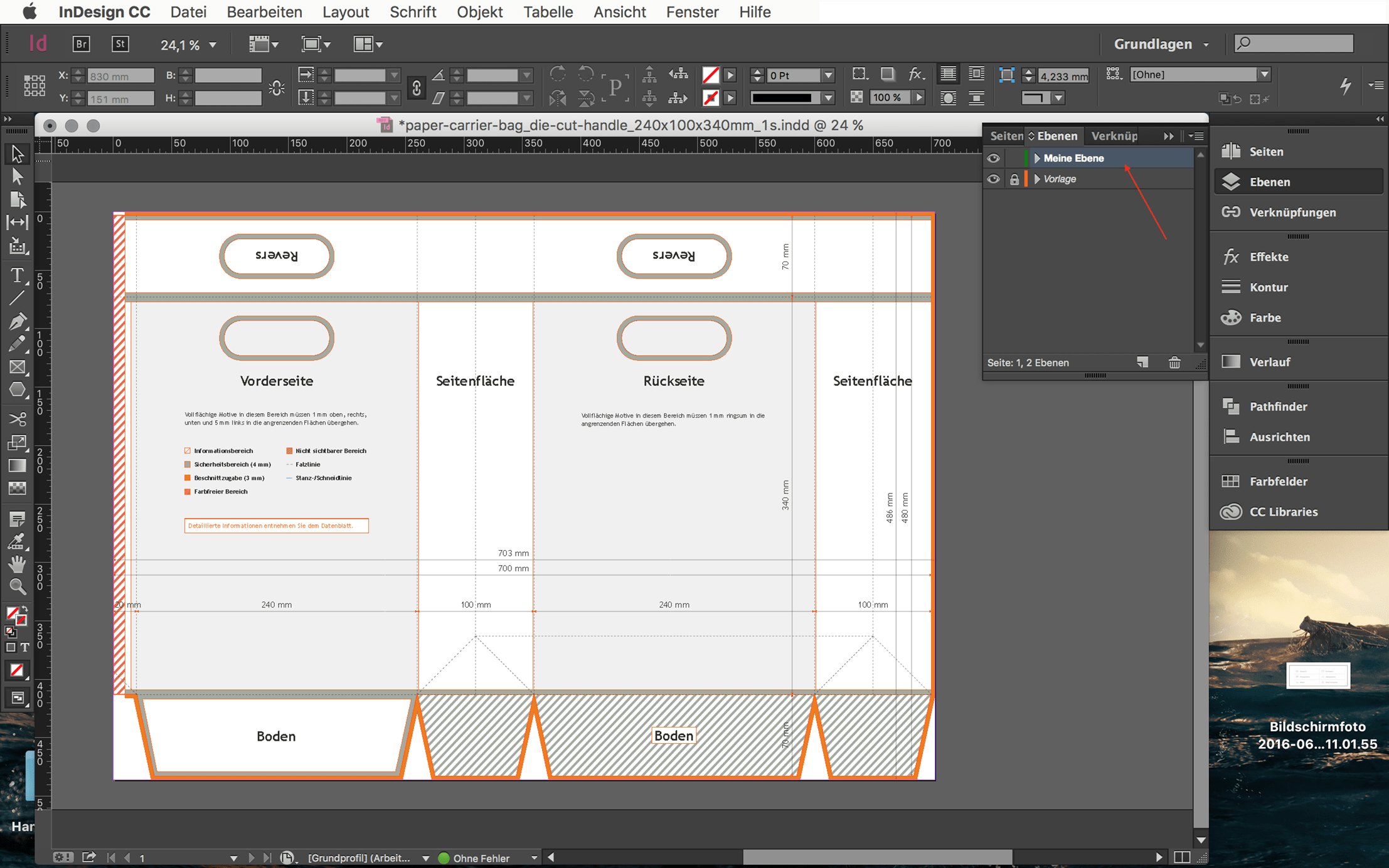Open CC Libraries panel
The width and height of the screenshot is (1389, 868).
[1282, 512]
